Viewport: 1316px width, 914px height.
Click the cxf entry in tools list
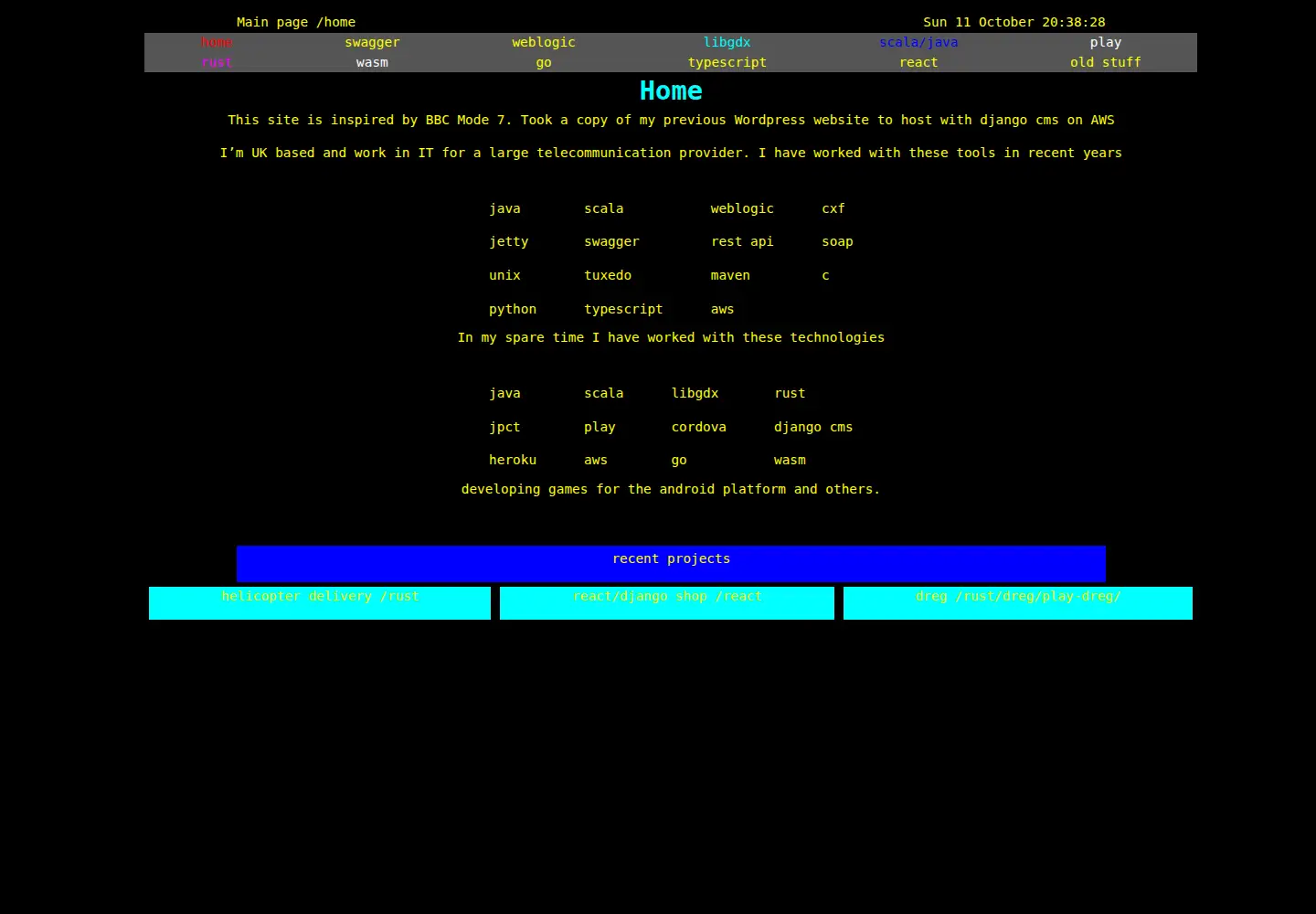coord(833,208)
